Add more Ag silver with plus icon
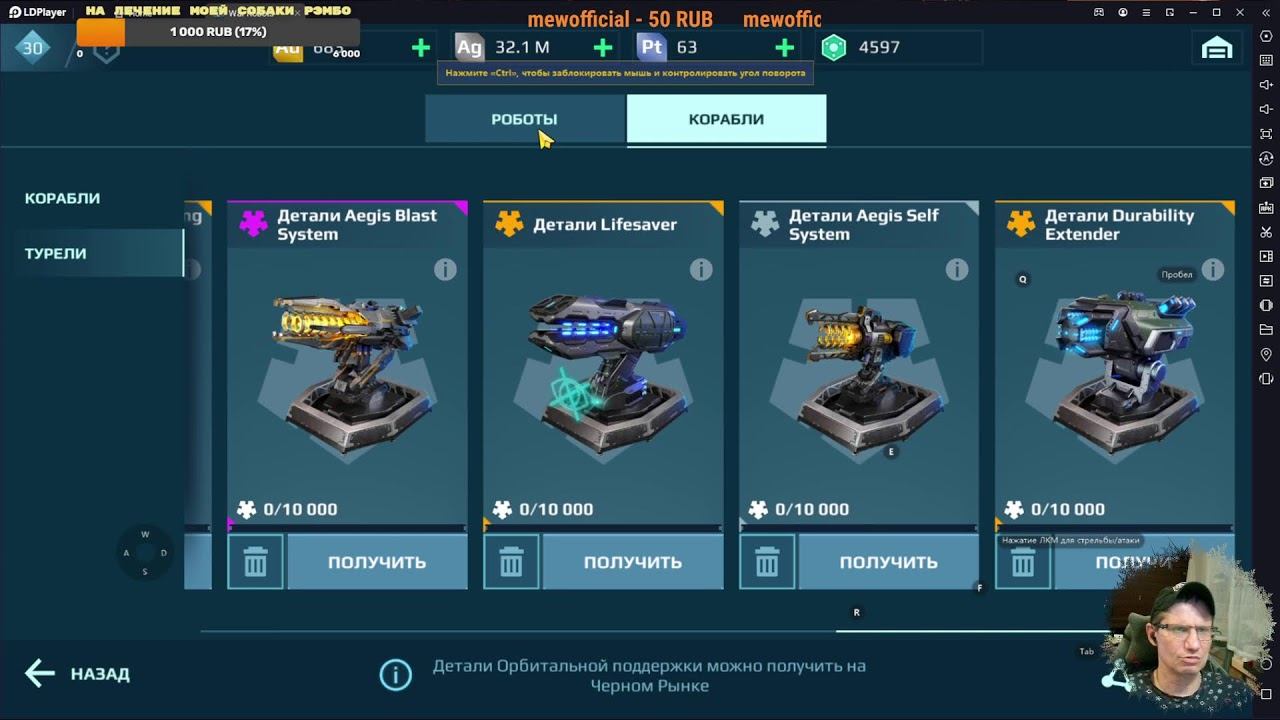The image size is (1280, 720). tap(603, 47)
